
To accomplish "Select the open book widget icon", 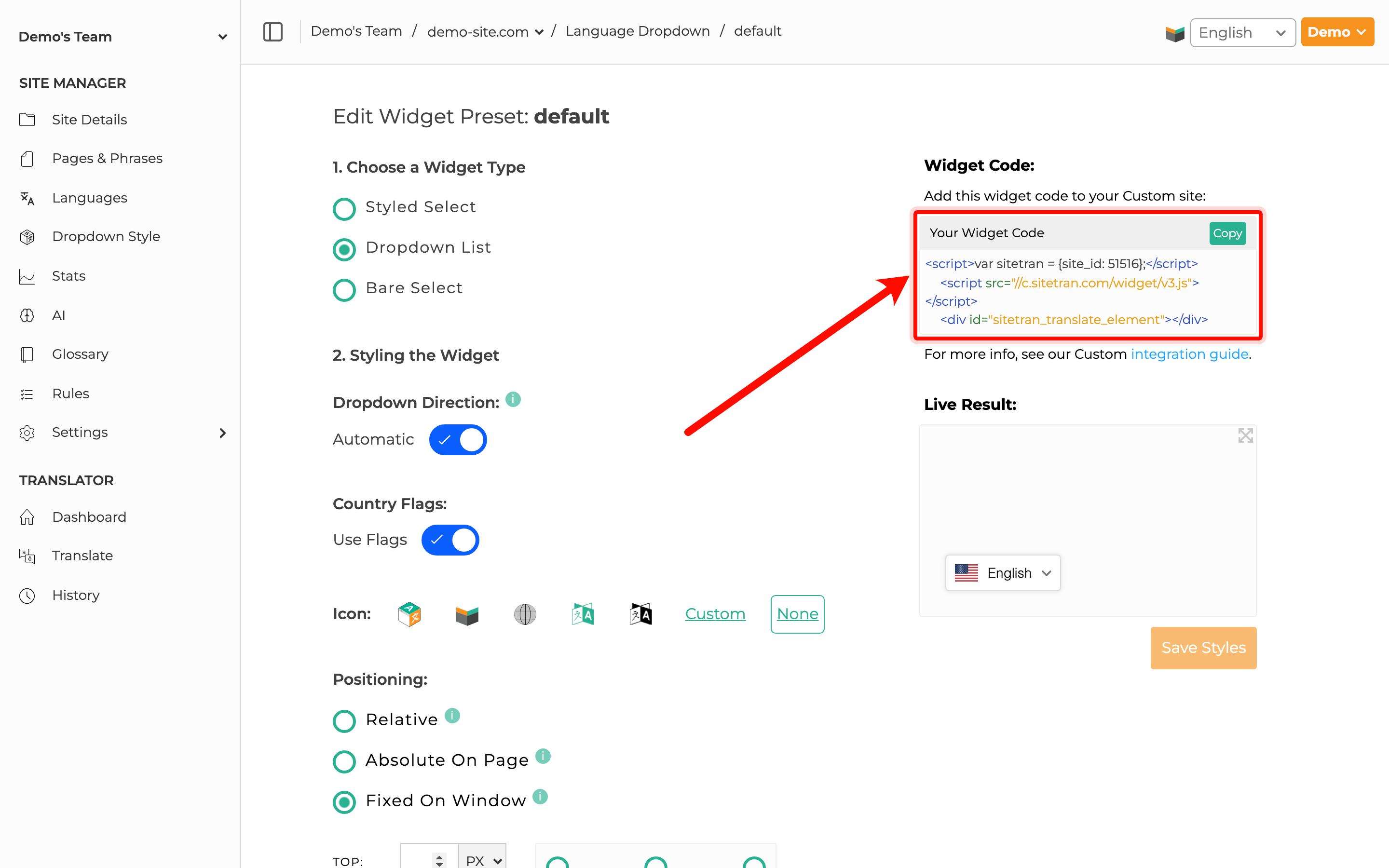I will [467, 615].
